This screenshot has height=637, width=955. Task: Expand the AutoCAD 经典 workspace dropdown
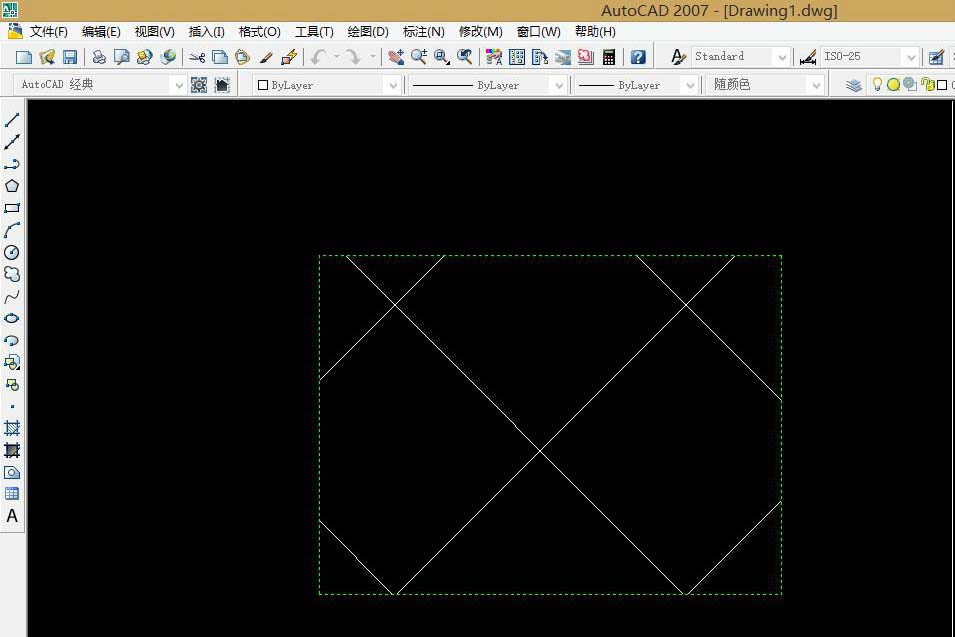178,85
